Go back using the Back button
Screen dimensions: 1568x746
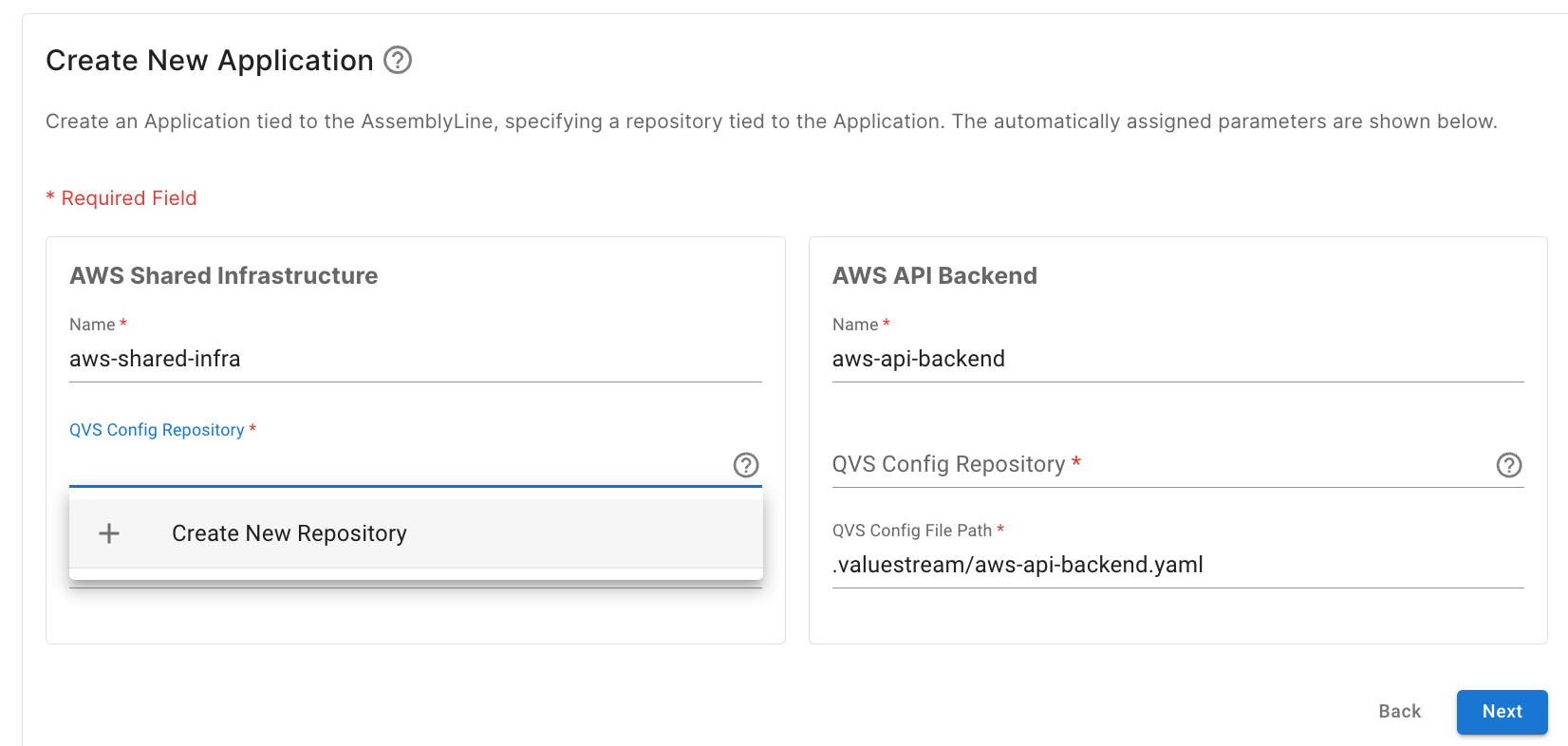click(1399, 711)
